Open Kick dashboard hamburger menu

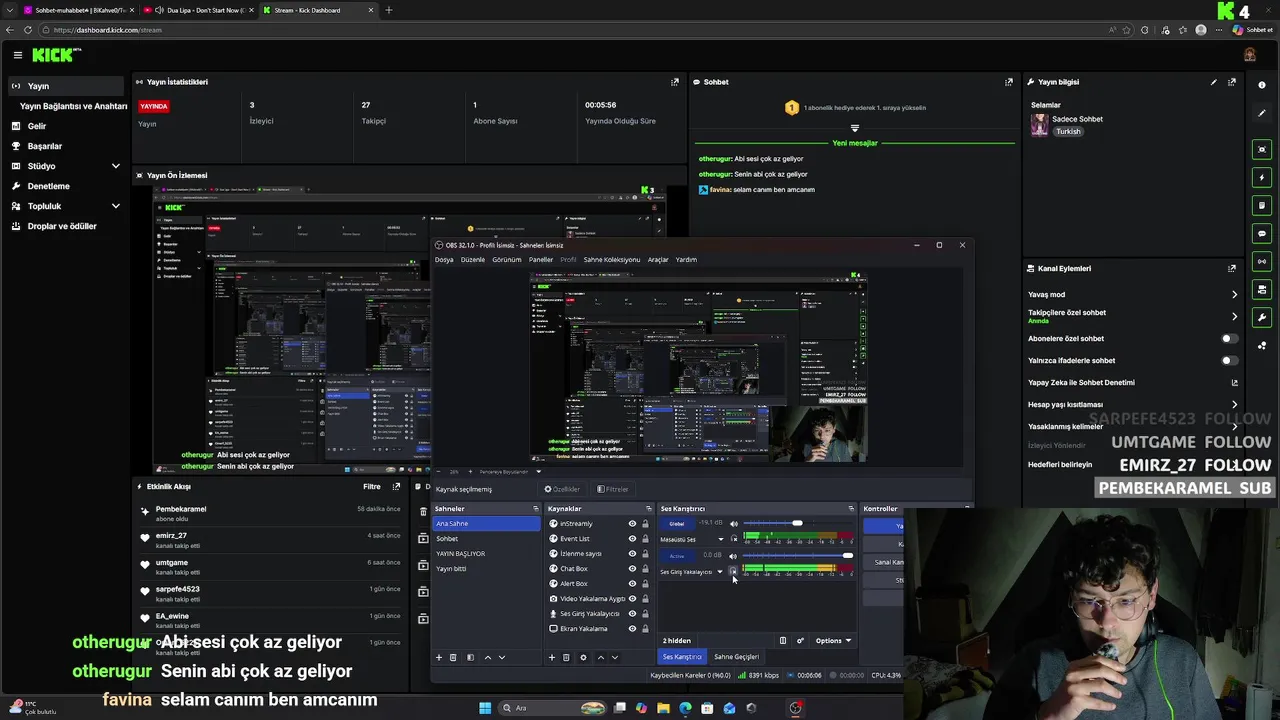click(x=17, y=55)
